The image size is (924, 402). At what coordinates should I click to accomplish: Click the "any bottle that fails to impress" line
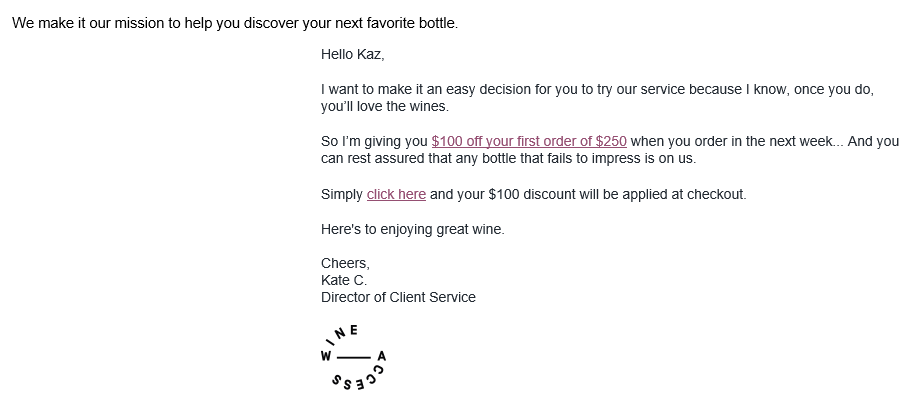pyautogui.click(x=508, y=159)
